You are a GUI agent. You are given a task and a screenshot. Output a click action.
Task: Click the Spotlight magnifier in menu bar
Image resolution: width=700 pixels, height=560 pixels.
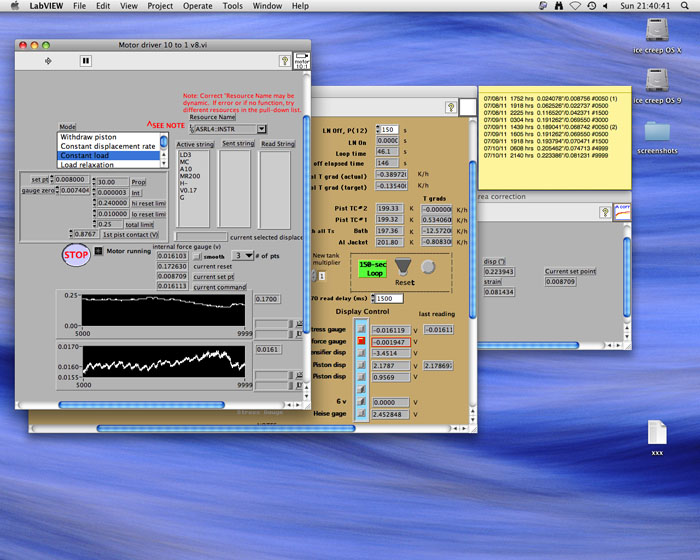[685, 6]
